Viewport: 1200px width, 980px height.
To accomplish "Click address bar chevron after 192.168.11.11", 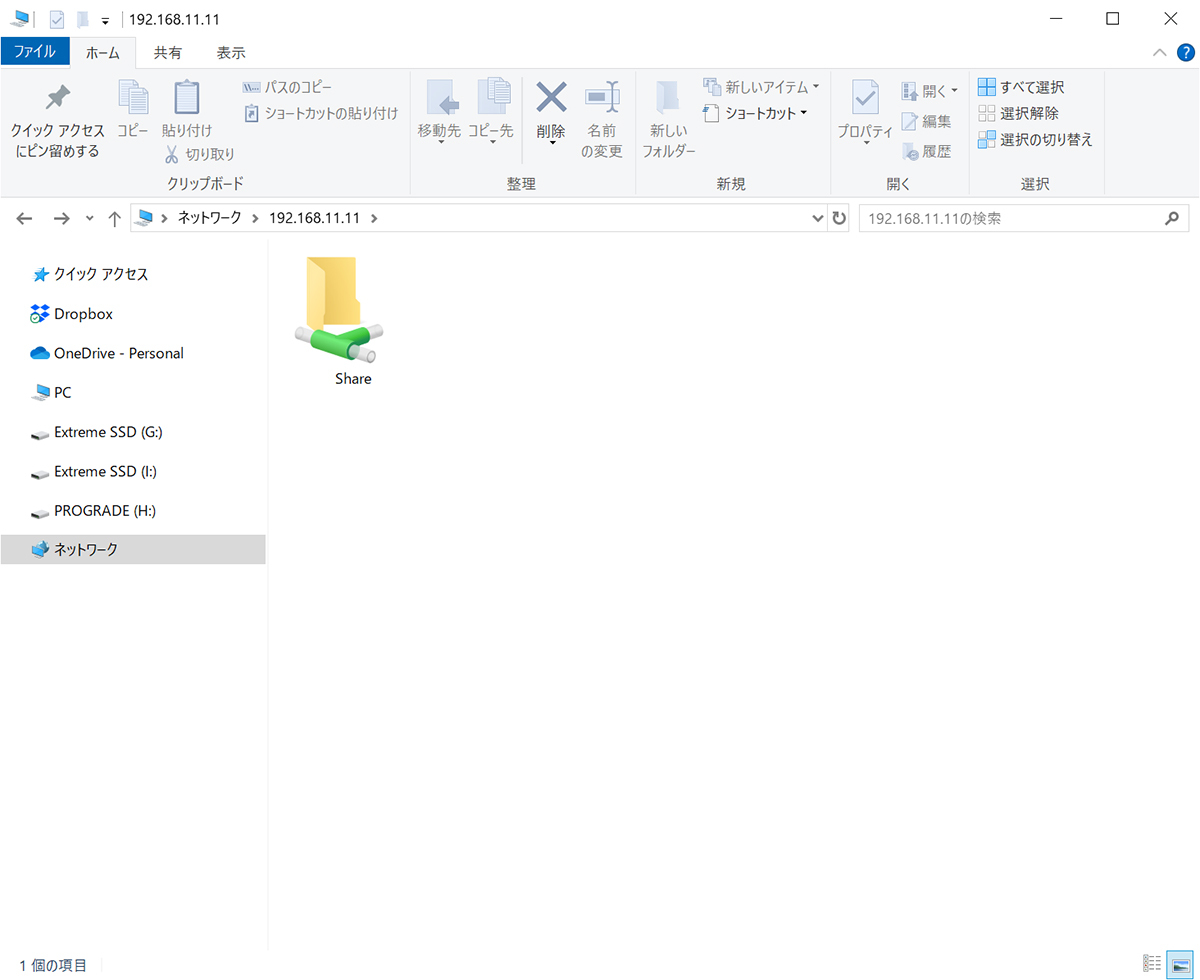I will tap(374, 218).
